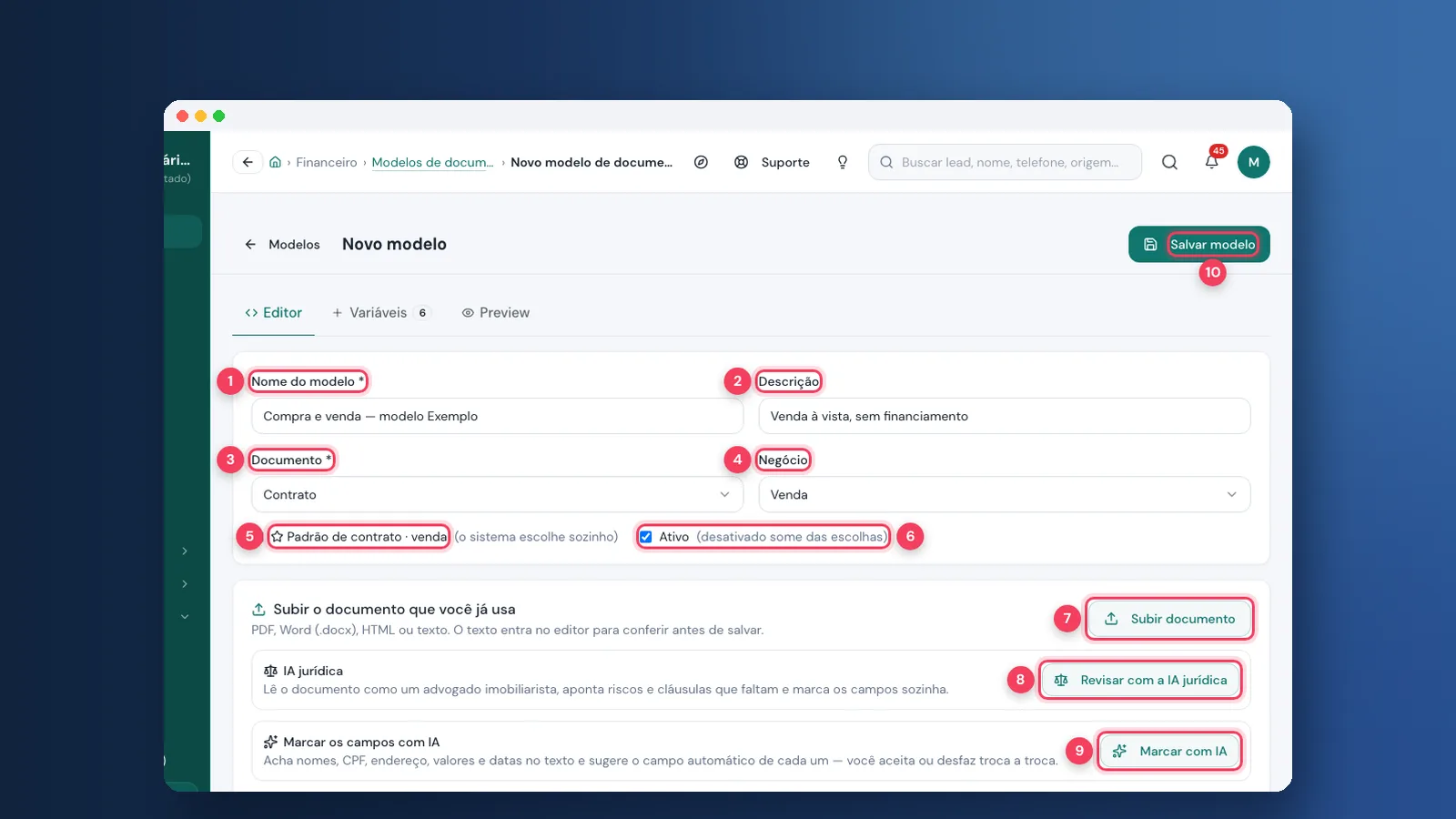This screenshot has height=819, width=1456.
Task: Click the star Padrão de contrato · venda
Action: tap(359, 537)
